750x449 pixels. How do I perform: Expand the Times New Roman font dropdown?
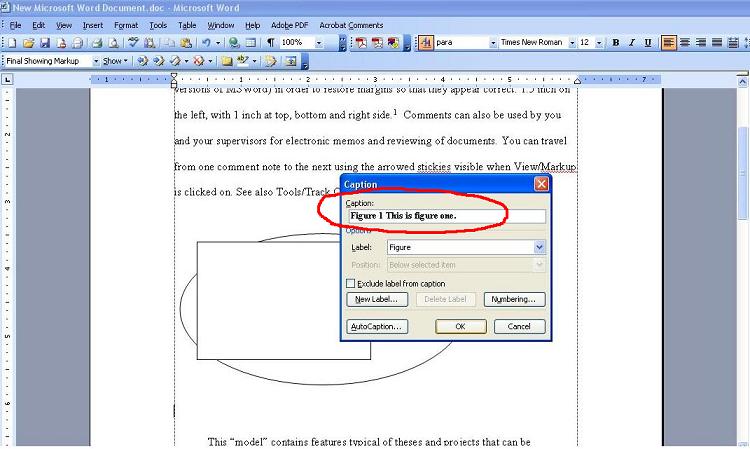[x=572, y=43]
